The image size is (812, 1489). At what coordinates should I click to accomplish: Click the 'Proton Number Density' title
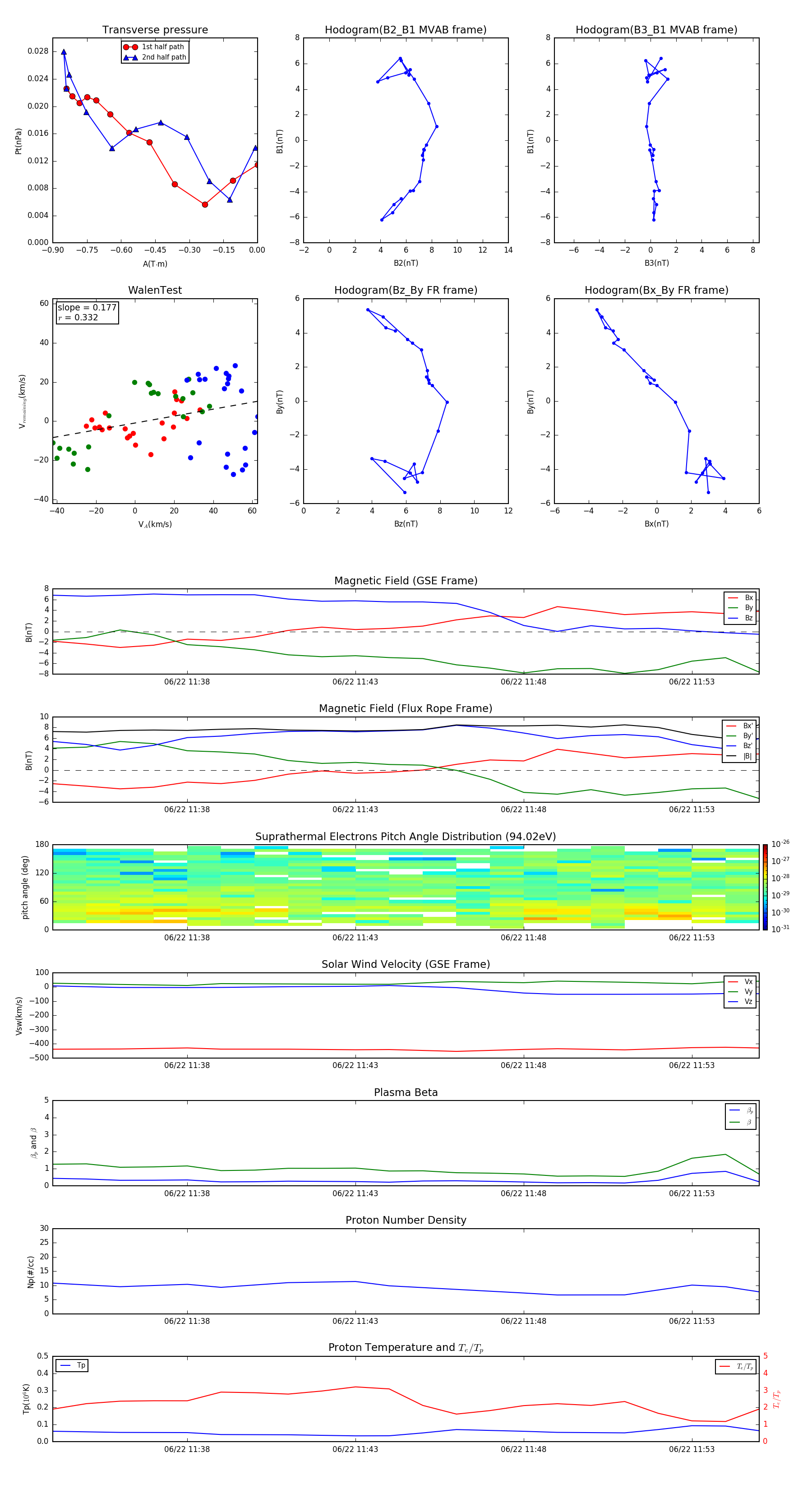coord(406,1220)
